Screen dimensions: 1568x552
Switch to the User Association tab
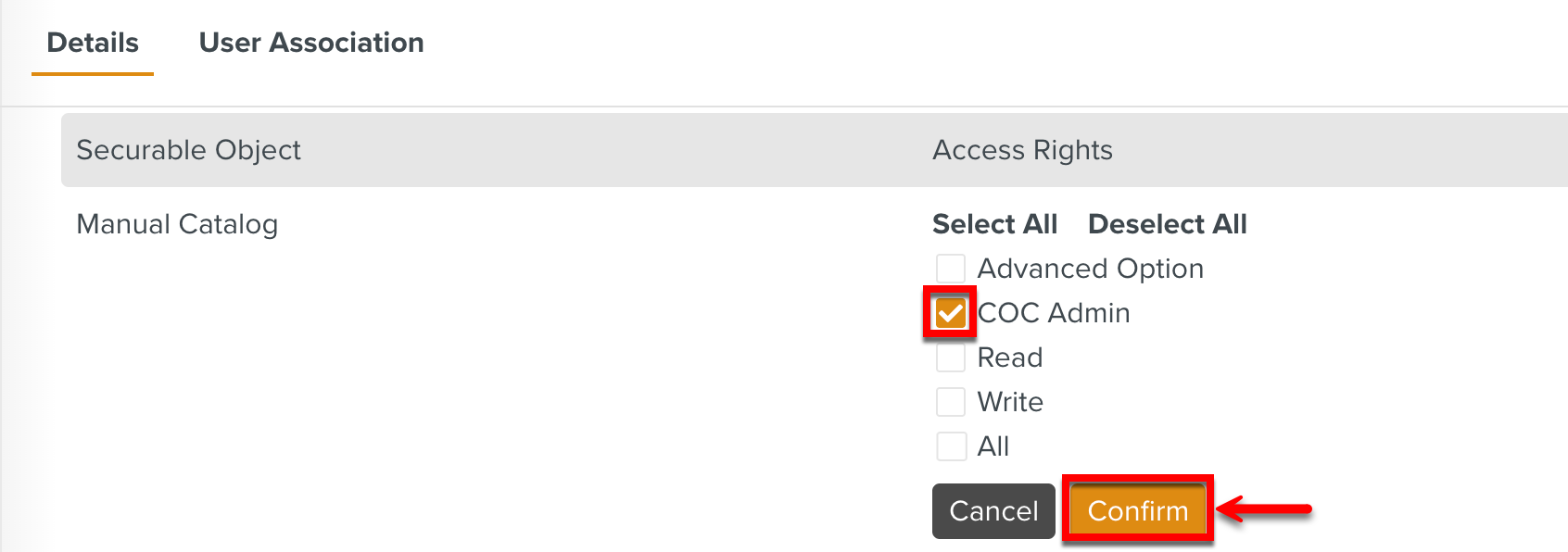pyautogui.click(x=311, y=42)
